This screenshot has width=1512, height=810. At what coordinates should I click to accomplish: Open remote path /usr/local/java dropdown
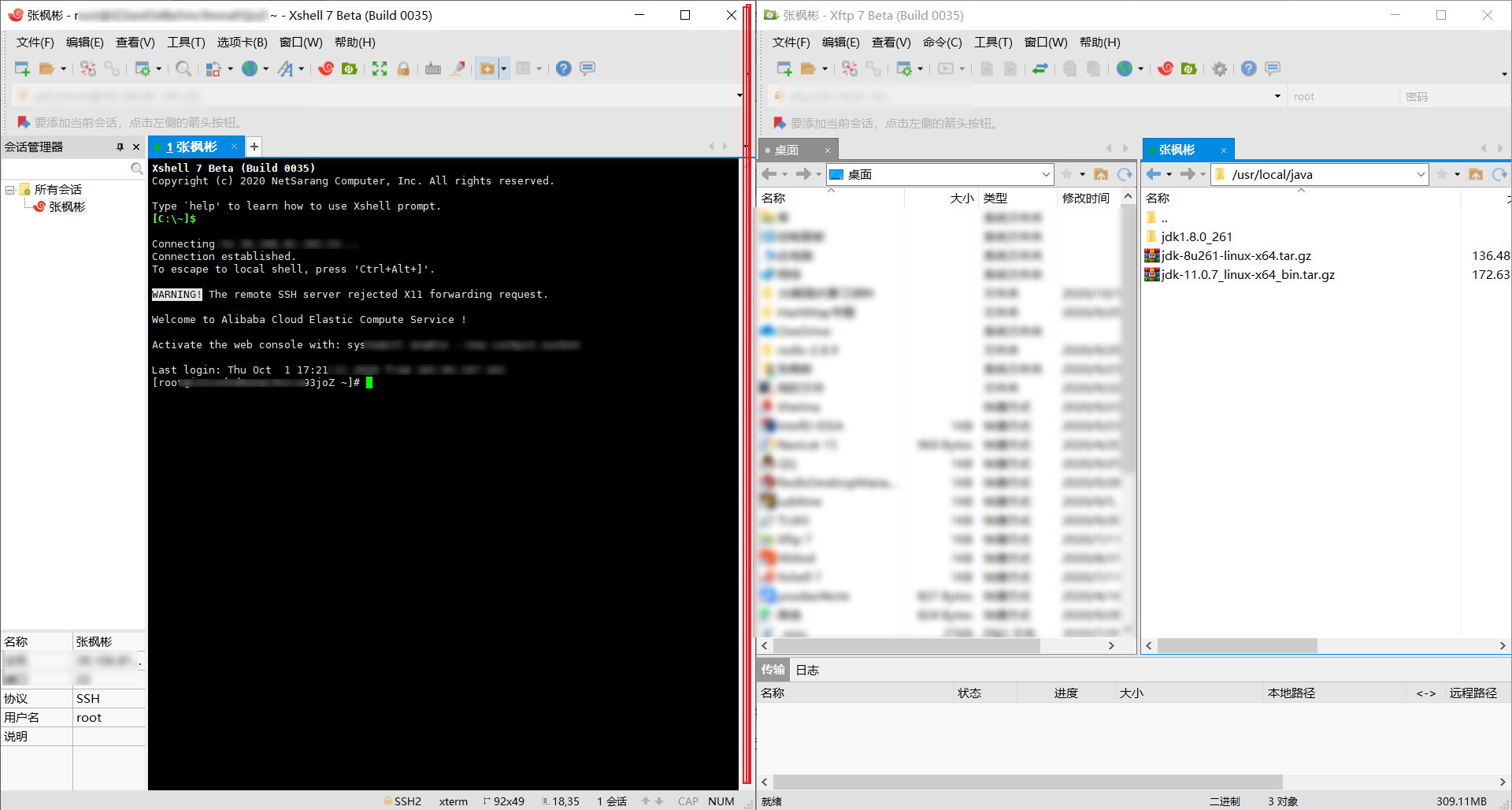click(x=1421, y=175)
